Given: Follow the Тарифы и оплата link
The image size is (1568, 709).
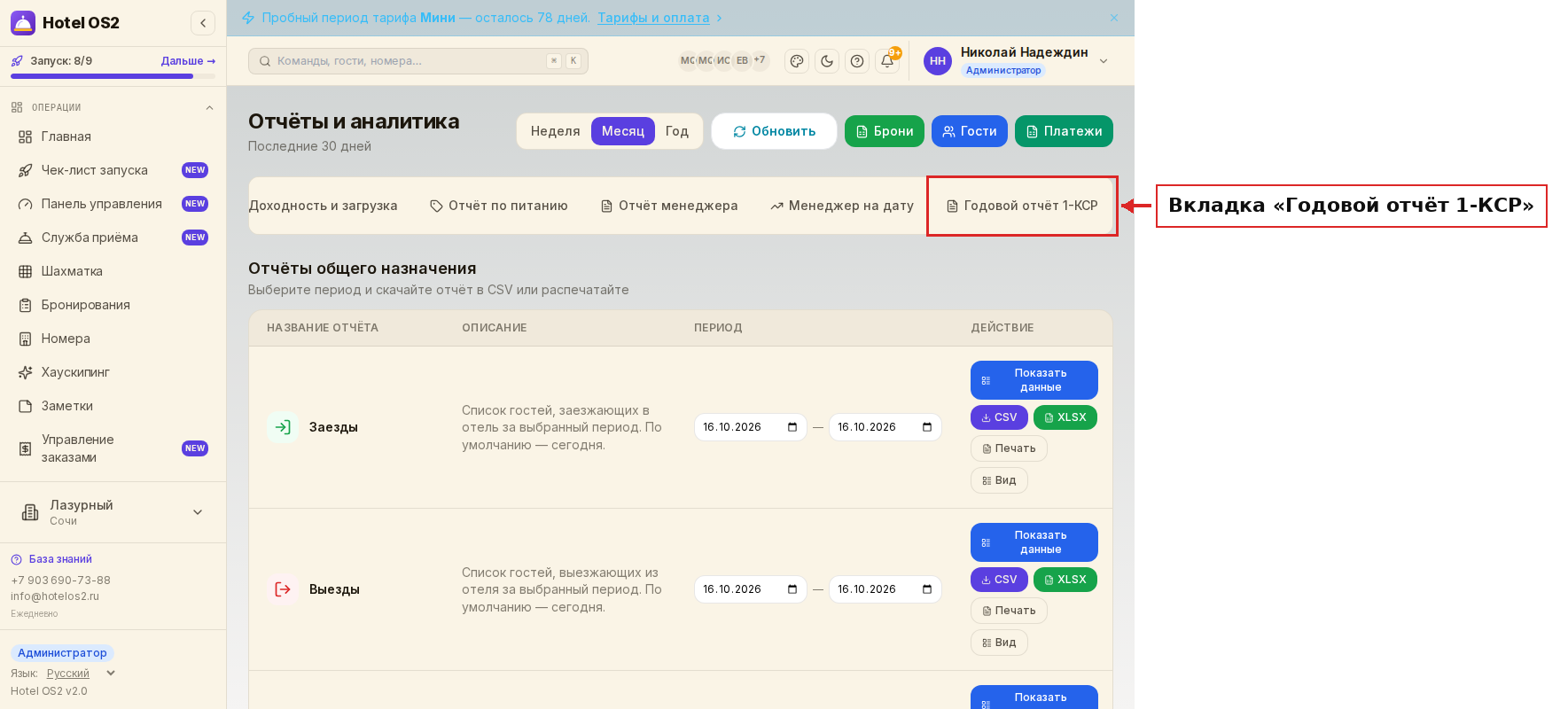Looking at the screenshot, I should click(x=653, y=18).
